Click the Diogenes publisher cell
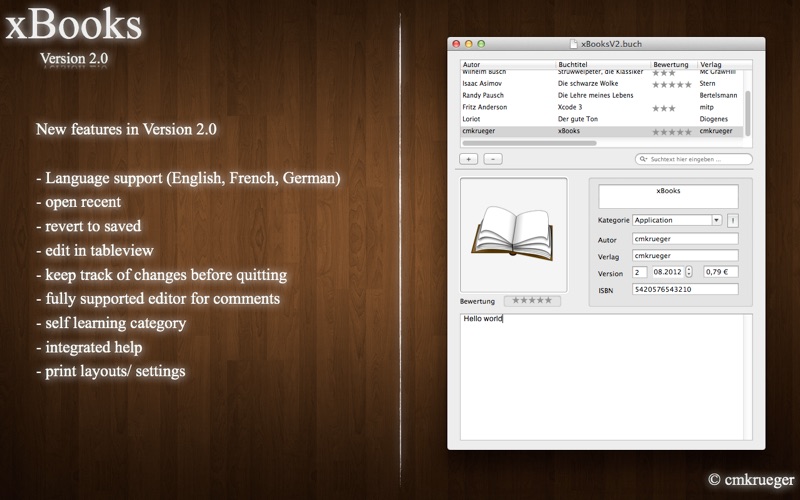Screen dimensions: 800x500 tap(713, 119)
